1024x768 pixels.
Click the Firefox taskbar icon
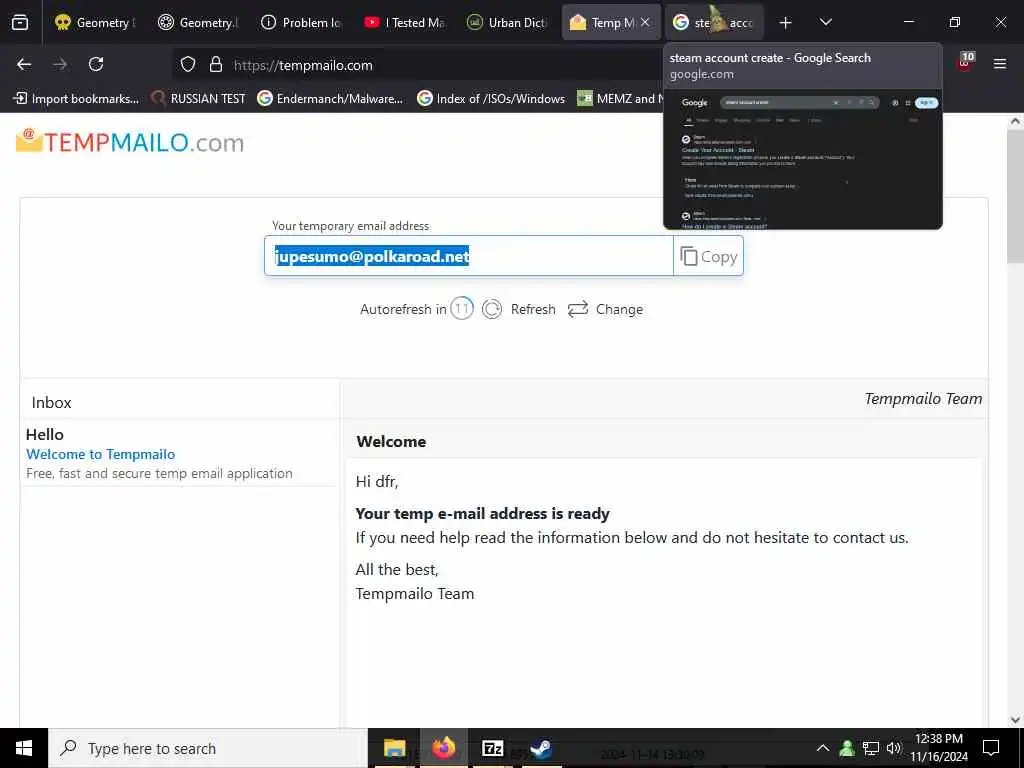443,748
